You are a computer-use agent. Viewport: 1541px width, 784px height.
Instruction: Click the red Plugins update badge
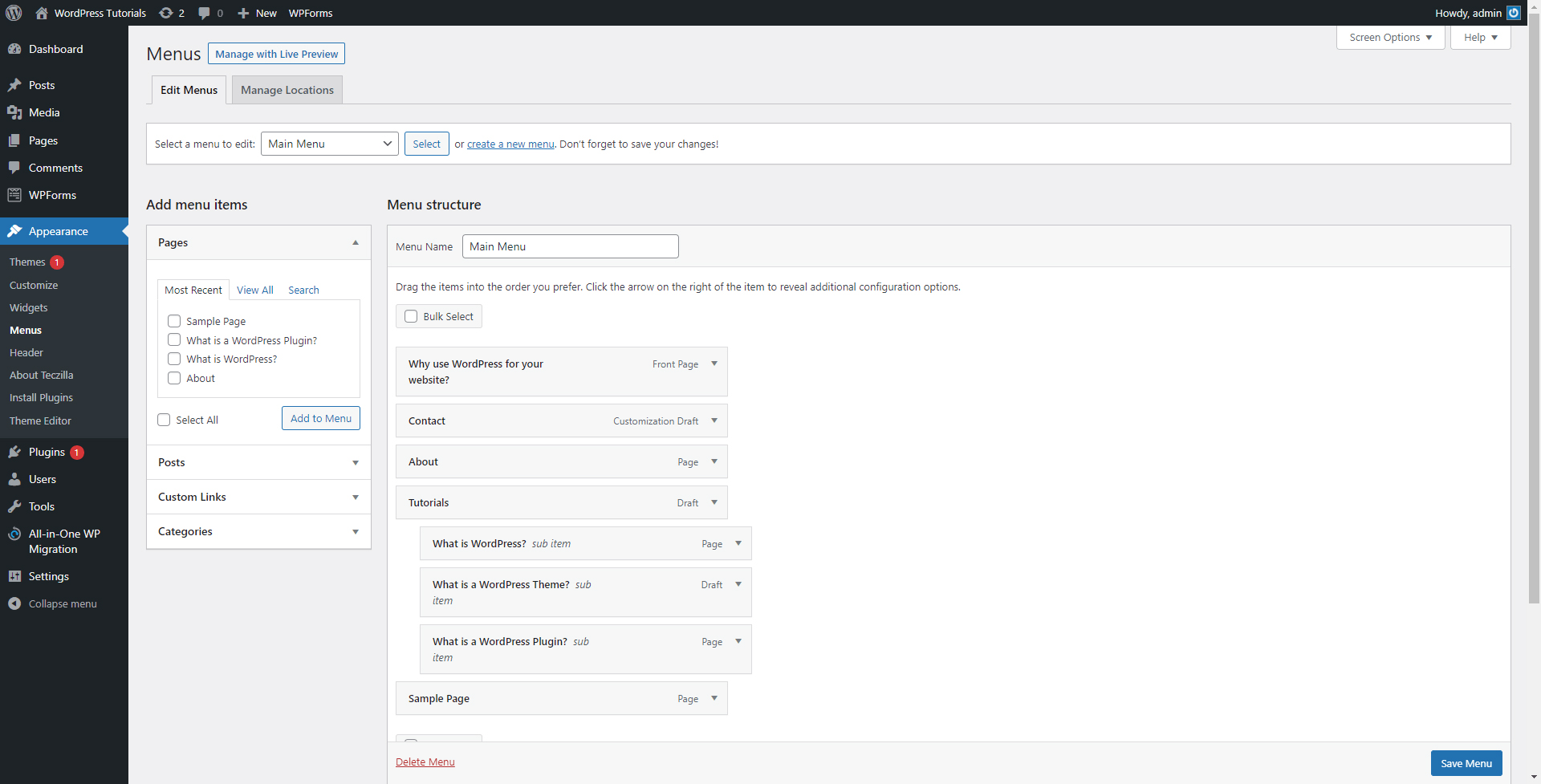(77, 453)
